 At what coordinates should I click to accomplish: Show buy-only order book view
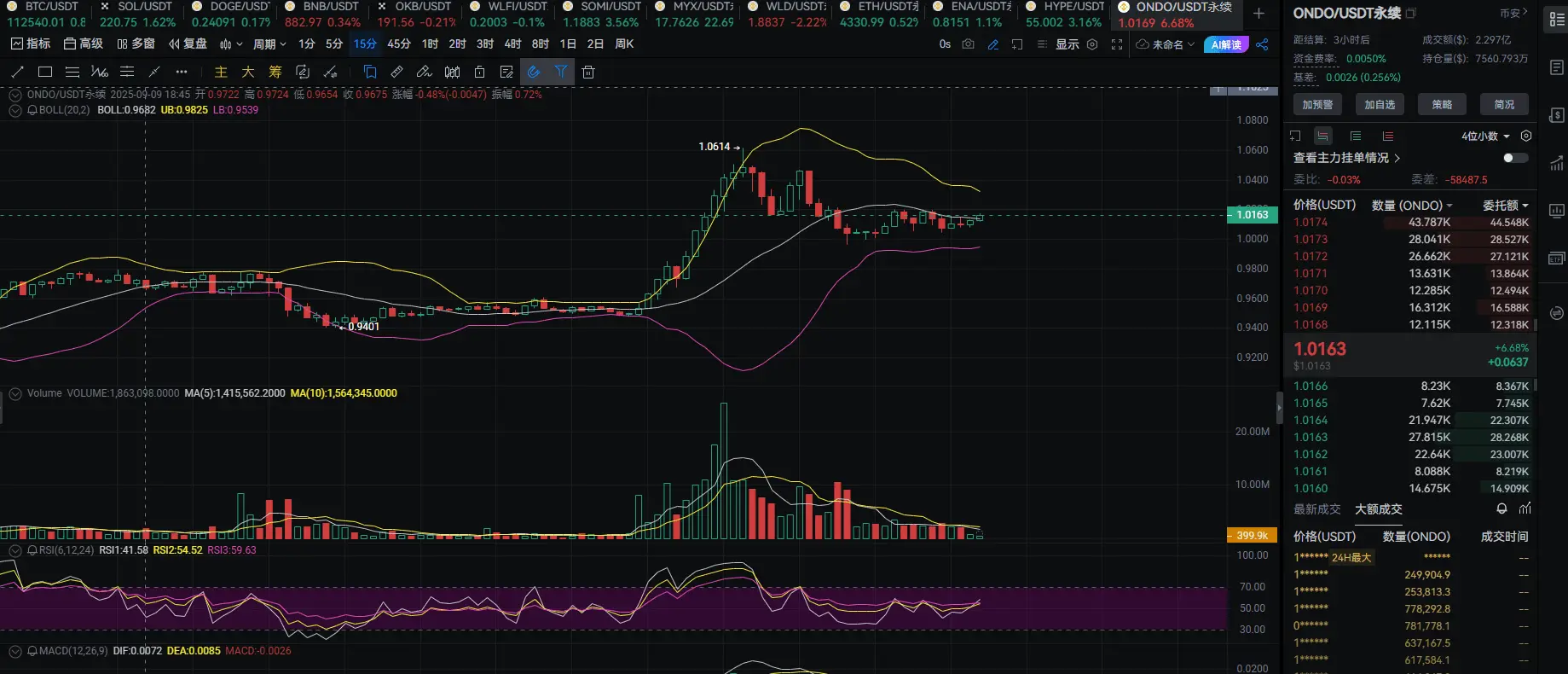click(x=1356, y=136)
